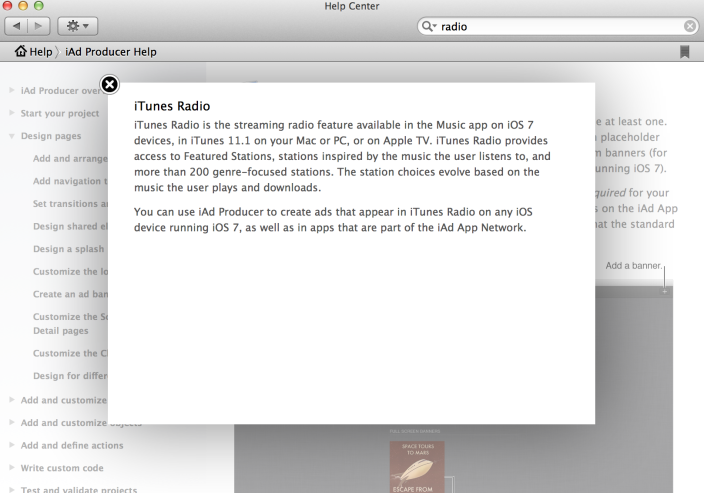Click the Space Tours to Mars thumbnail
The height and width of the screenshot is (493, 704).
point(417,467)
